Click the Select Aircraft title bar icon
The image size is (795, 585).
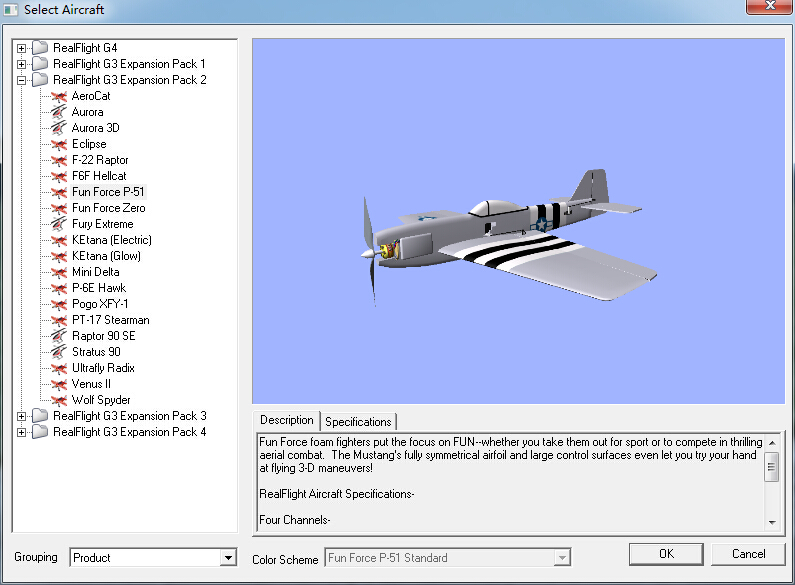tap(11, 10)
